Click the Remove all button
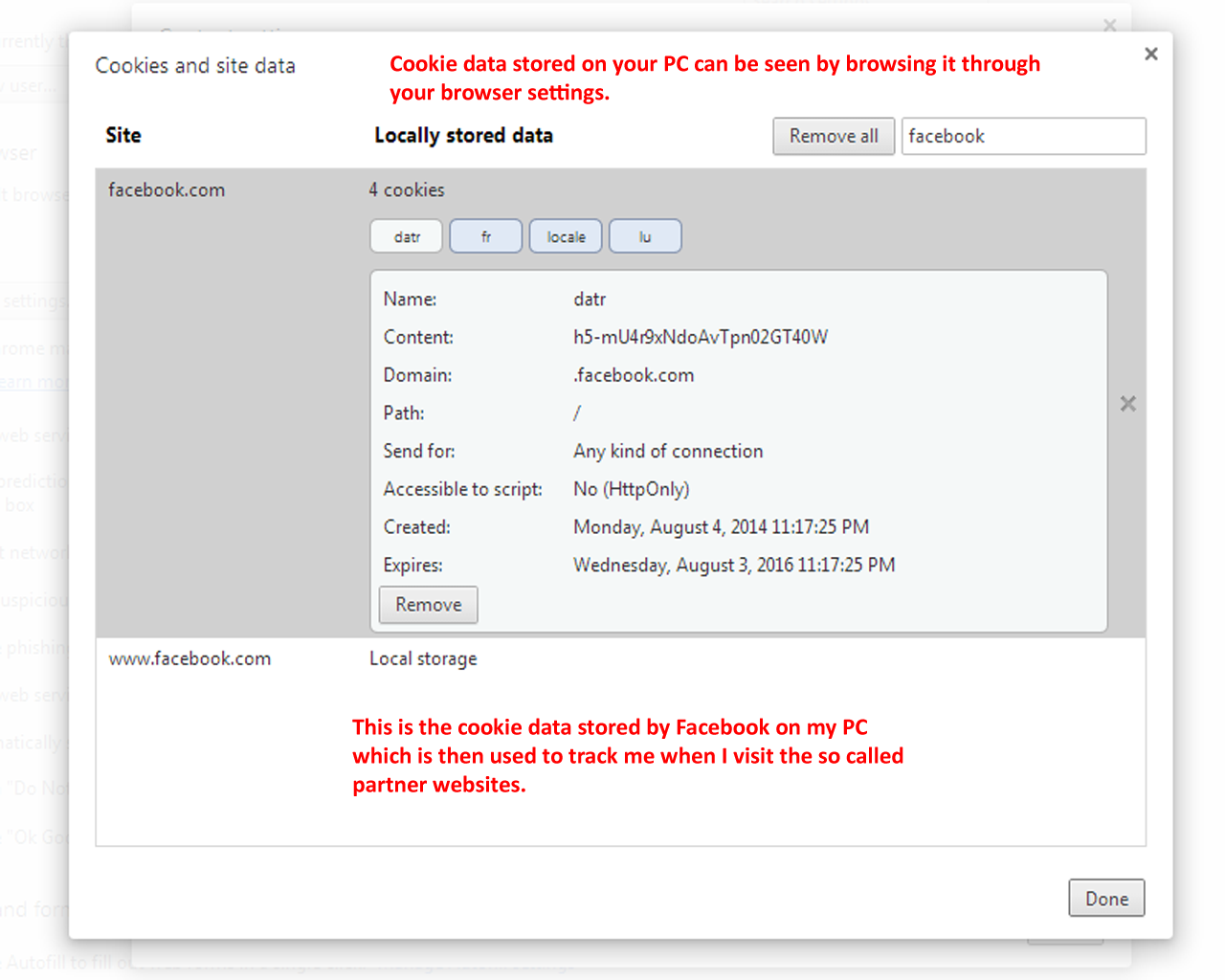The height and width of the screenshot is (980, 1225). pos(833,136)
